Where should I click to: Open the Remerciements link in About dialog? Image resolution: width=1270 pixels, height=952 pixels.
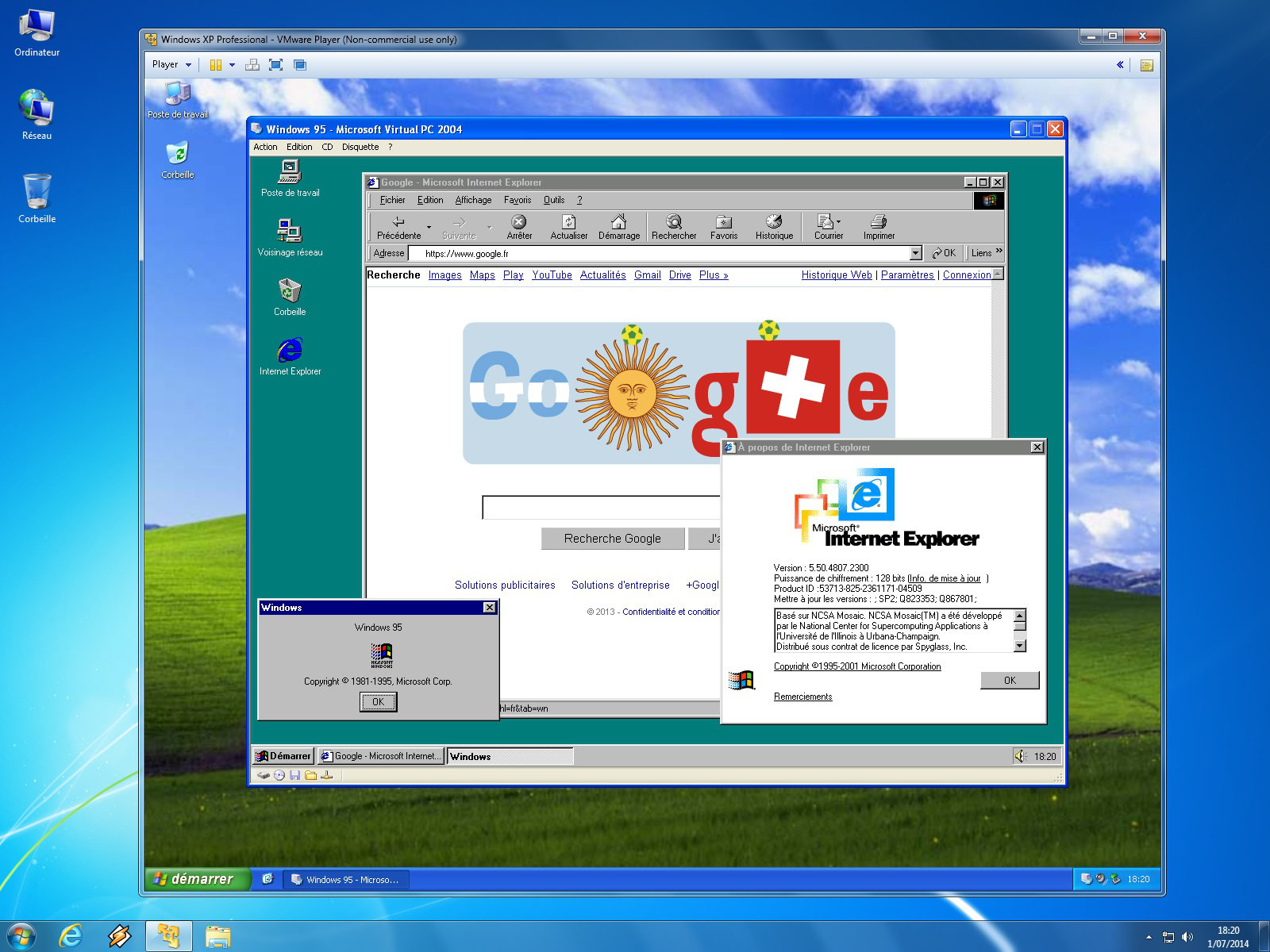[803, 697]
